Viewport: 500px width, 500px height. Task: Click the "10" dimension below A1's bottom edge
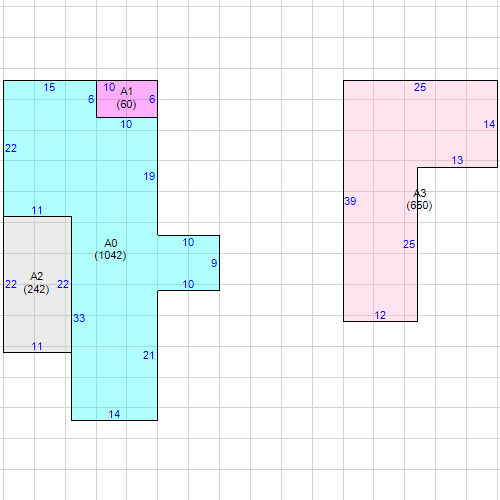tap(126, 124)
